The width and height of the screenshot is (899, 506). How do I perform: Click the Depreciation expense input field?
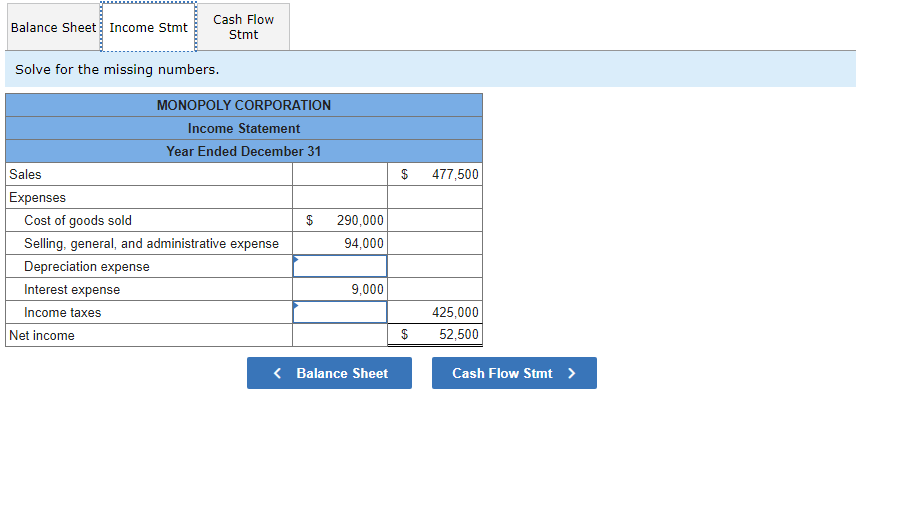340,266
